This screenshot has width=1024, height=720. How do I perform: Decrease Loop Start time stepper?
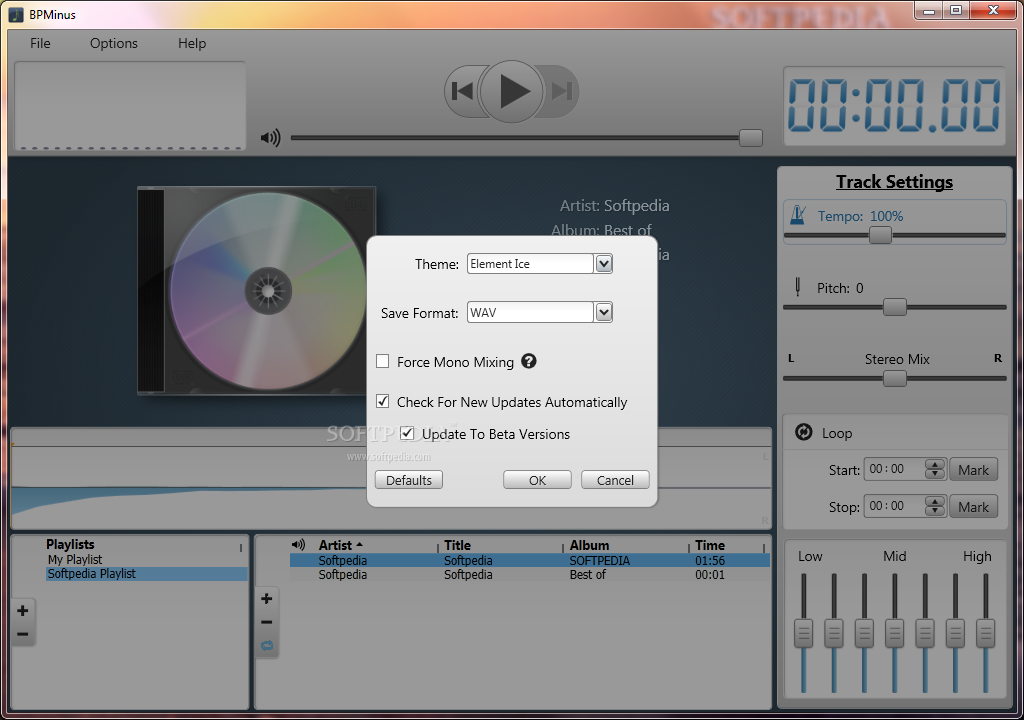click(935, 474)
